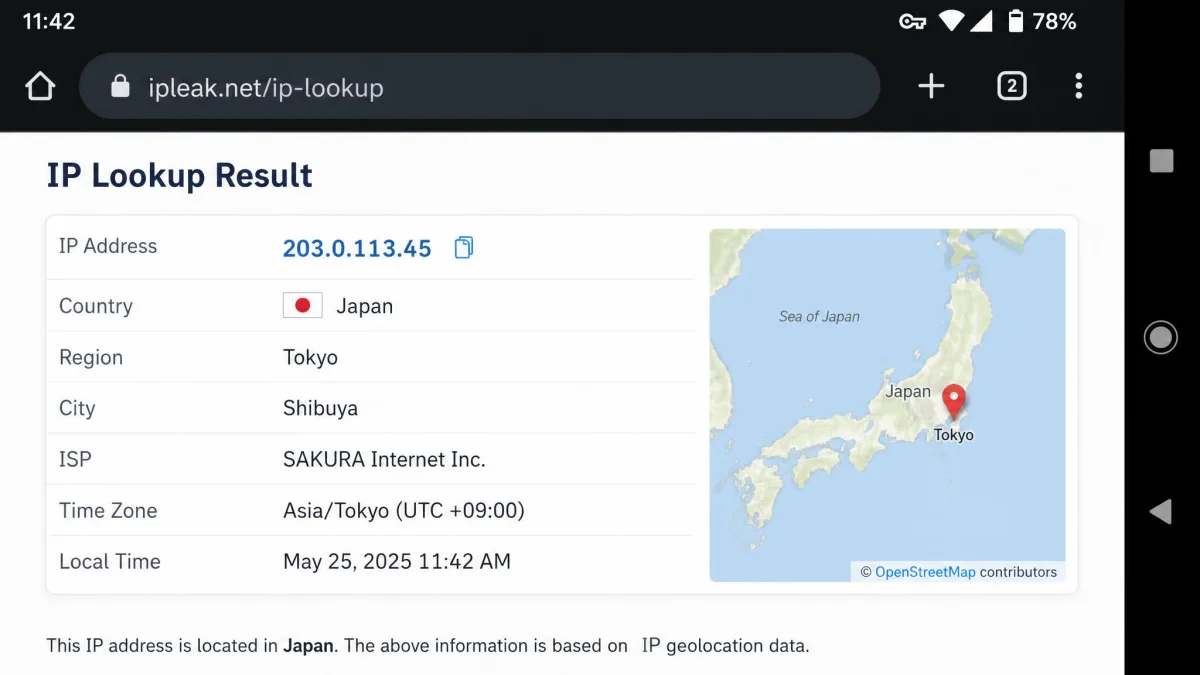The height and width of the screenshot is (675, 1200).
Task: Click the Country value Japan
Action: [364, 306]
